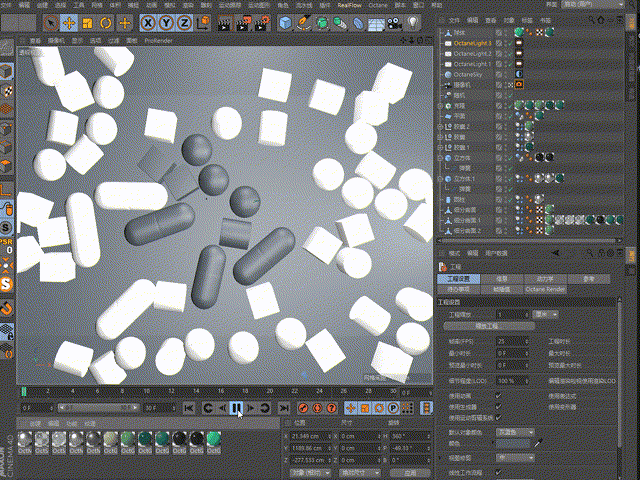This screenshot has width=640, height=480.
Task: Open the Octane Render attribute tab
Action: click(545, 289)
